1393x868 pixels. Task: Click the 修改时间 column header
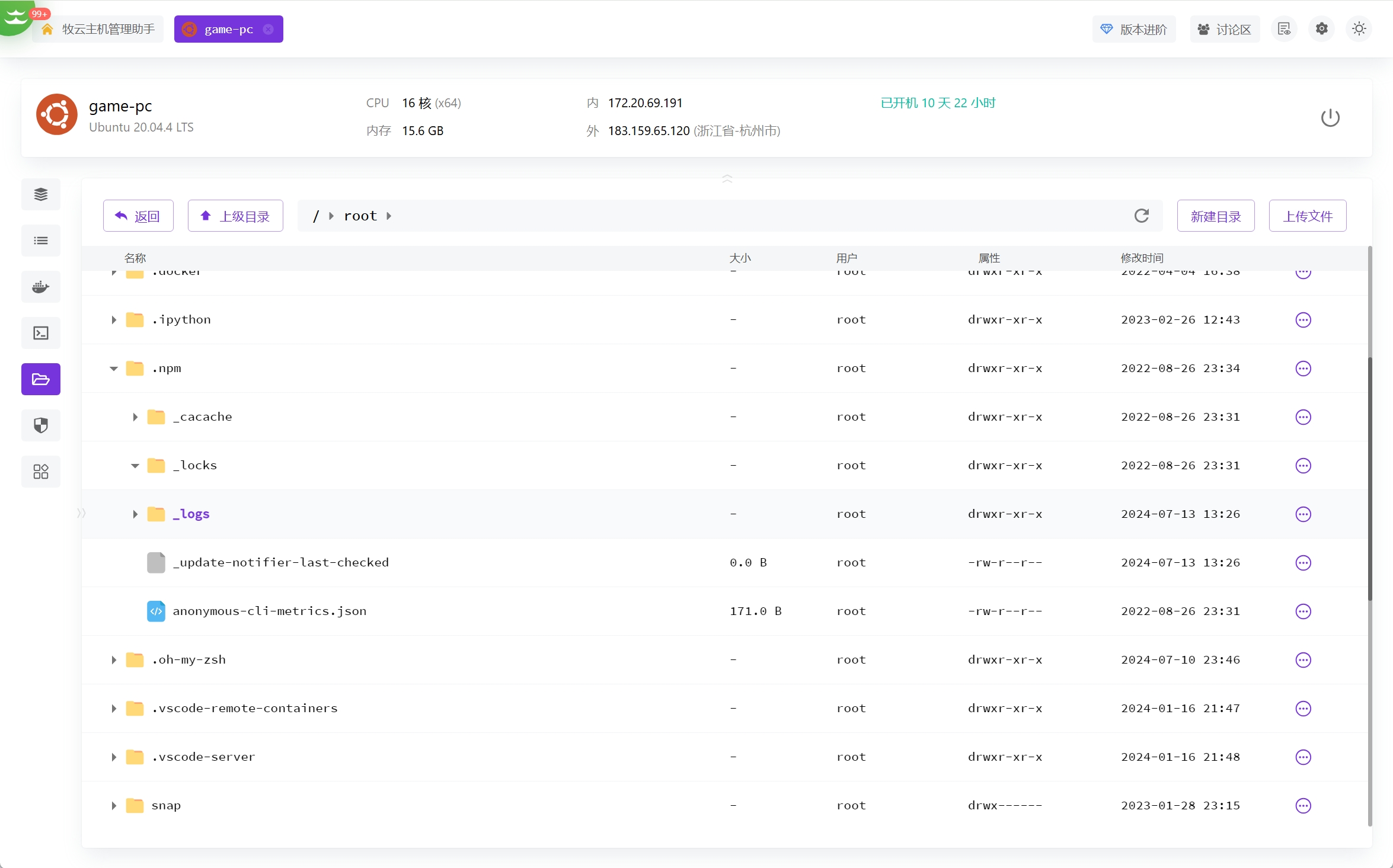[x=1142, y=258]
